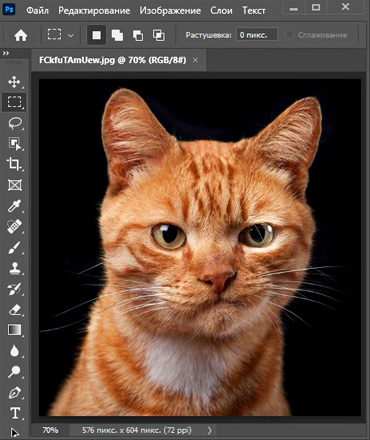Select the History Brush tool
Screen dimensions: 370x440
coord(14,289)
